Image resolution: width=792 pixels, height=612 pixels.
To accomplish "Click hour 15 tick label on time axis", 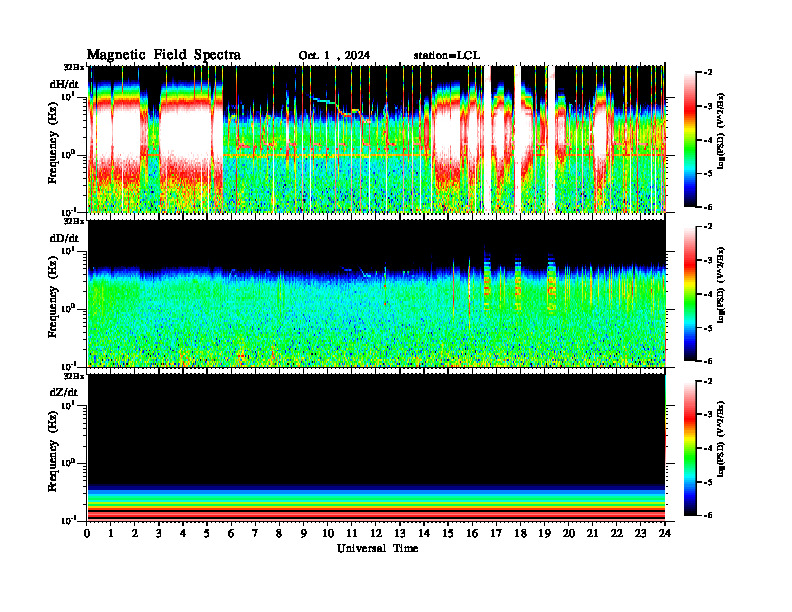I will [448, 533].
